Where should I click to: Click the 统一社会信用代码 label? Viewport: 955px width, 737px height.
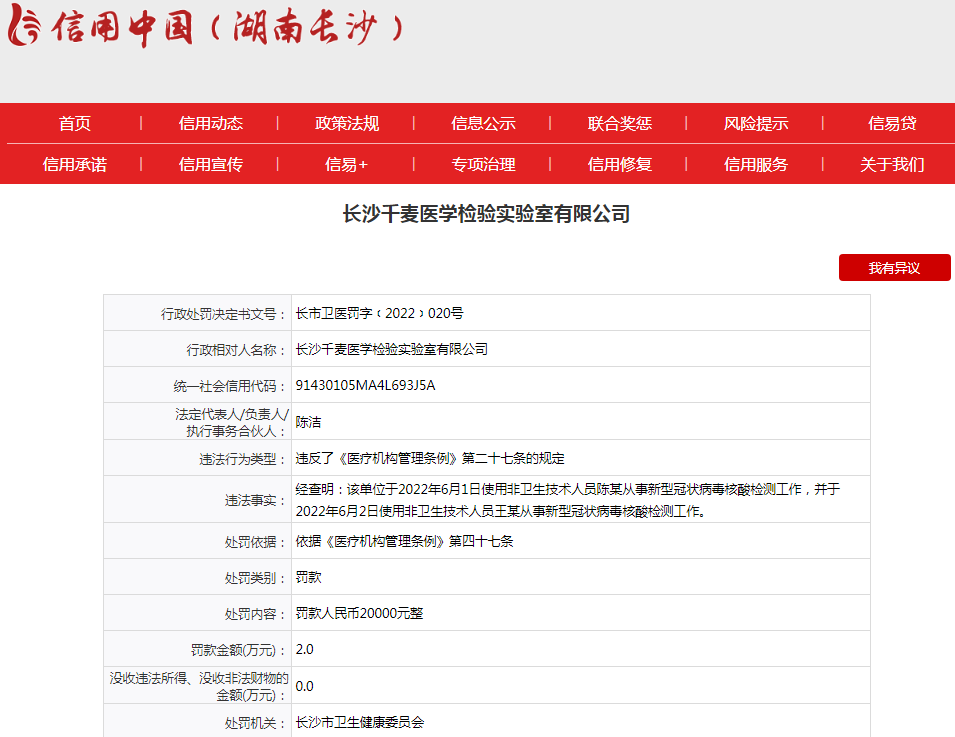pos(230,386)
